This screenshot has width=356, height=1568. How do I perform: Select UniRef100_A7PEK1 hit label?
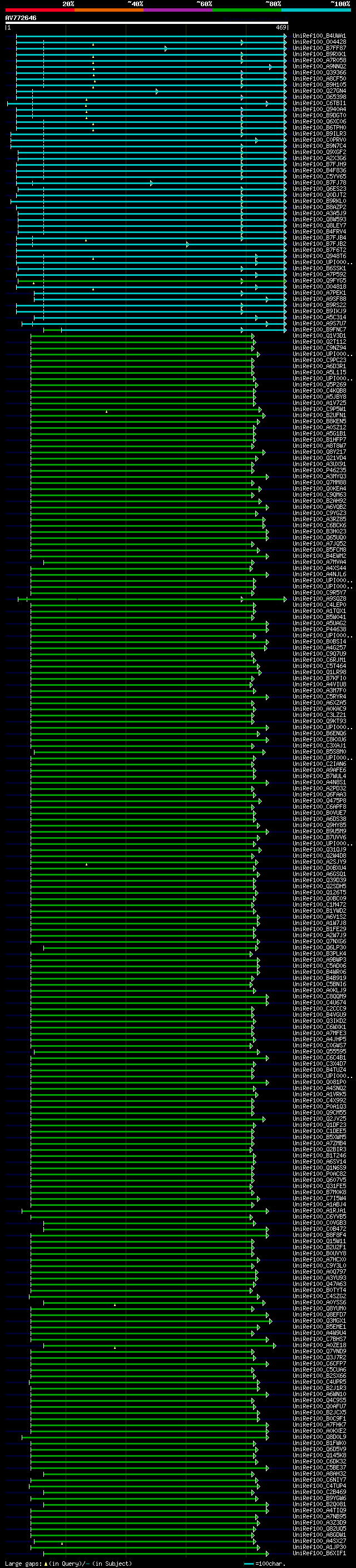[x=319, y=293]
